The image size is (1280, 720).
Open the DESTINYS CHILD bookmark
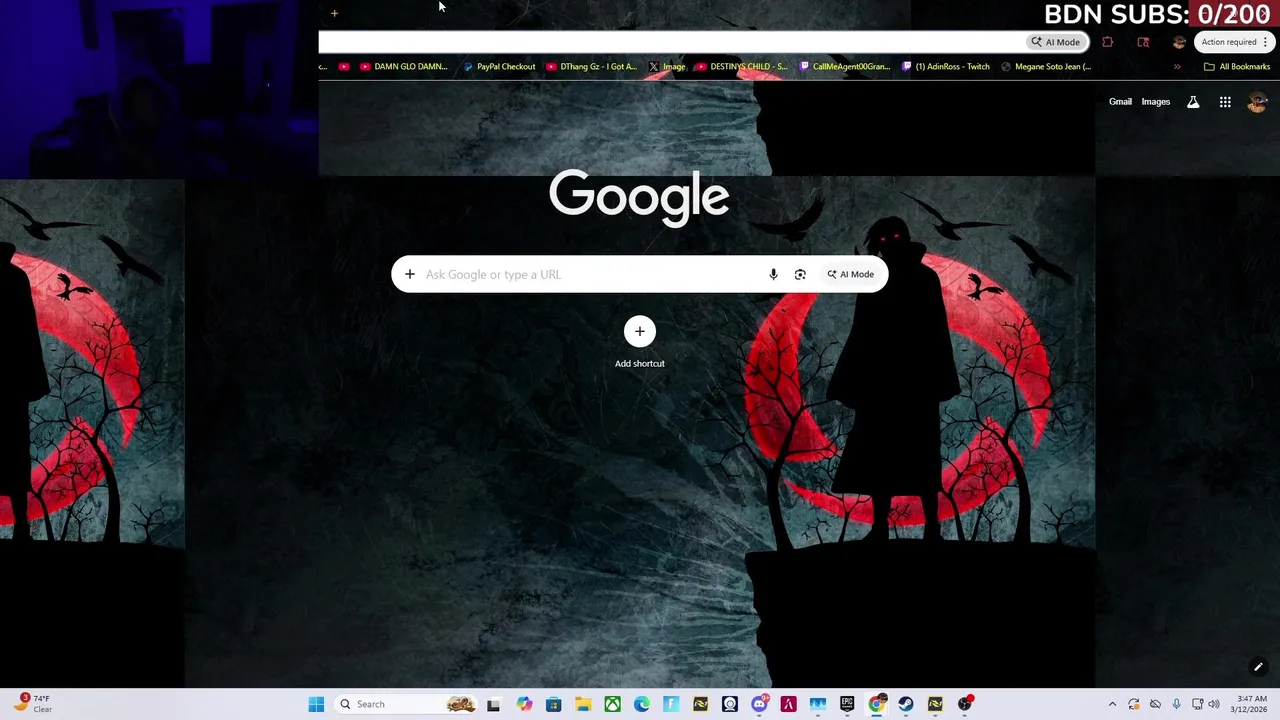point(742,67)
